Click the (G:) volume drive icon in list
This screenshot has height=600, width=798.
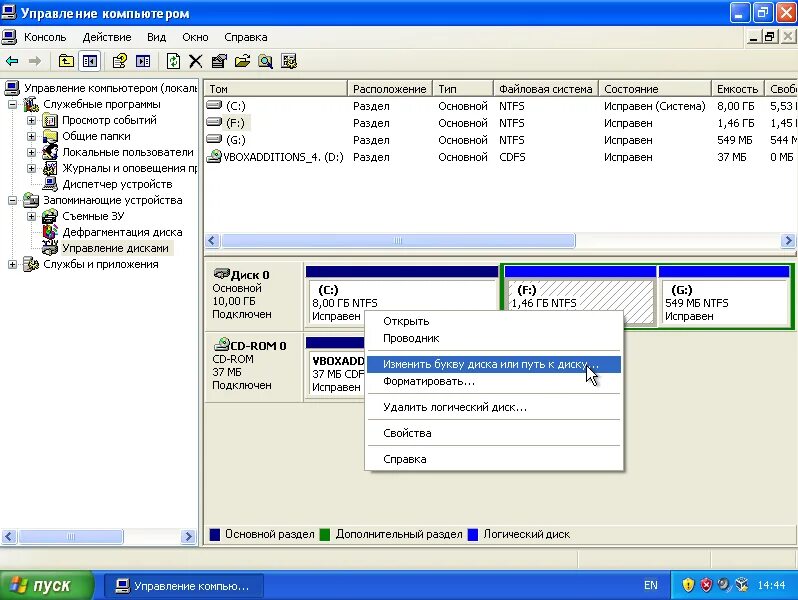click(x=214, y=139)
